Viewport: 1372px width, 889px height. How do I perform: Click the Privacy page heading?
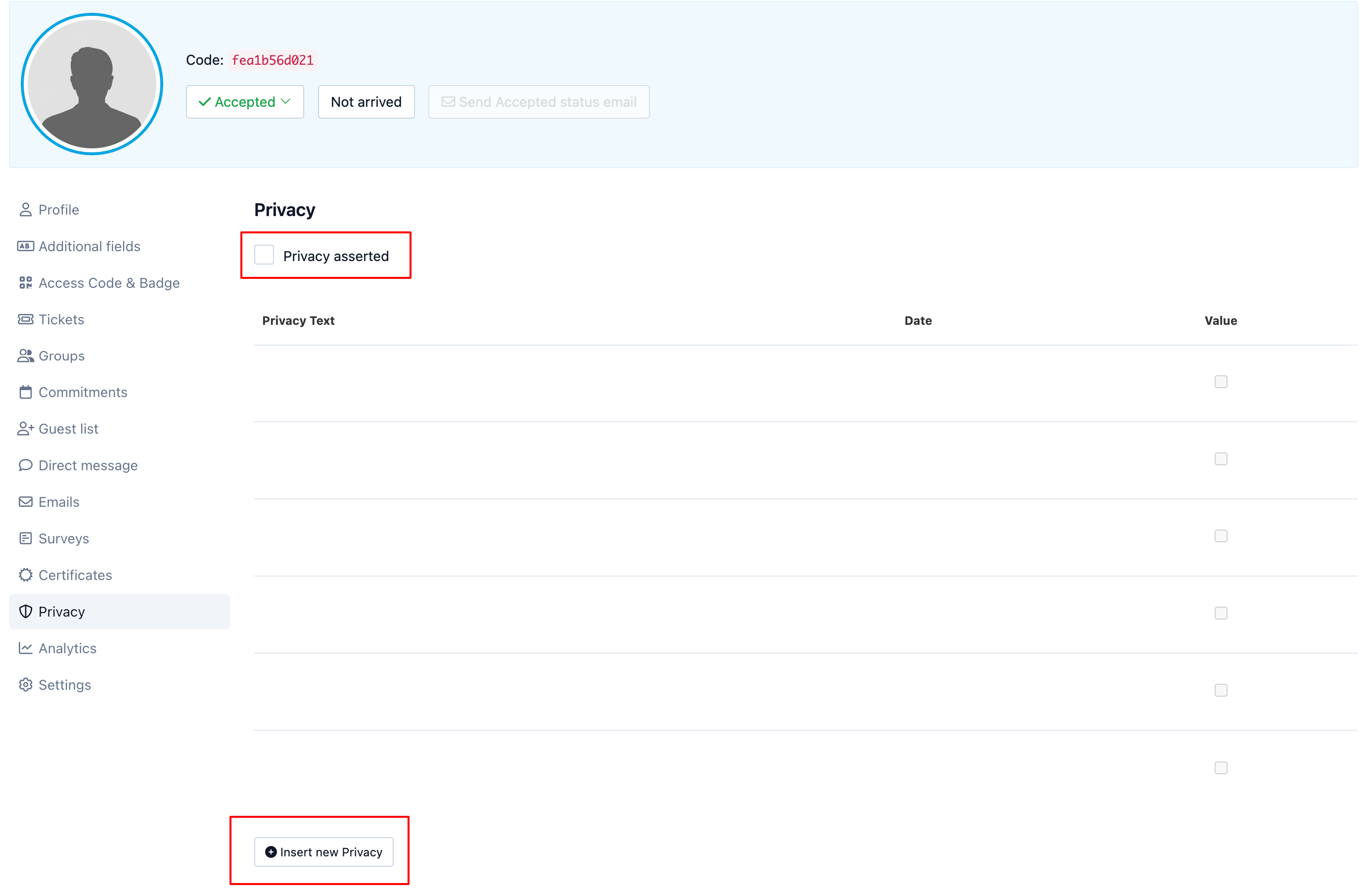pyautogui.click(x=285, y=210)
